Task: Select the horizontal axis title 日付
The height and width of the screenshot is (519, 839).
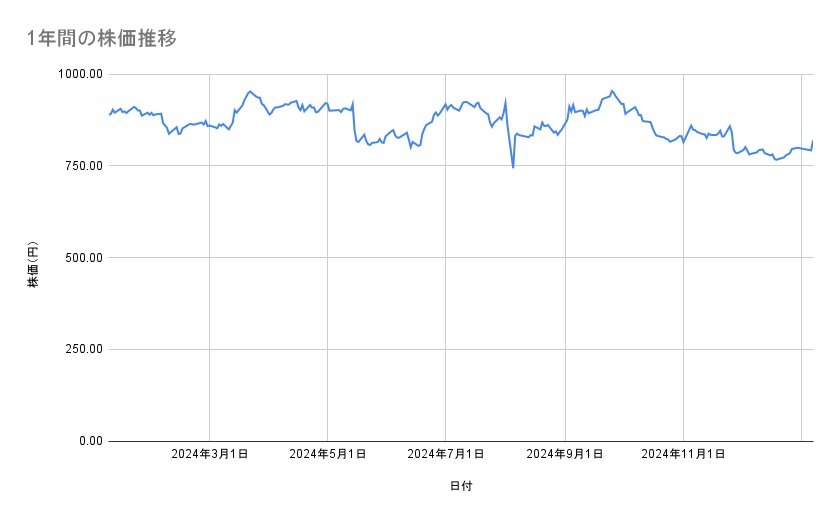Action: point(460,486)
